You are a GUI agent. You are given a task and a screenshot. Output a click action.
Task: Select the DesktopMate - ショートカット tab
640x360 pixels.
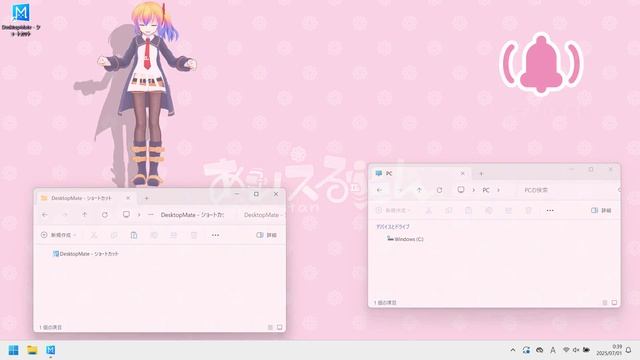[x=82, y=198]
